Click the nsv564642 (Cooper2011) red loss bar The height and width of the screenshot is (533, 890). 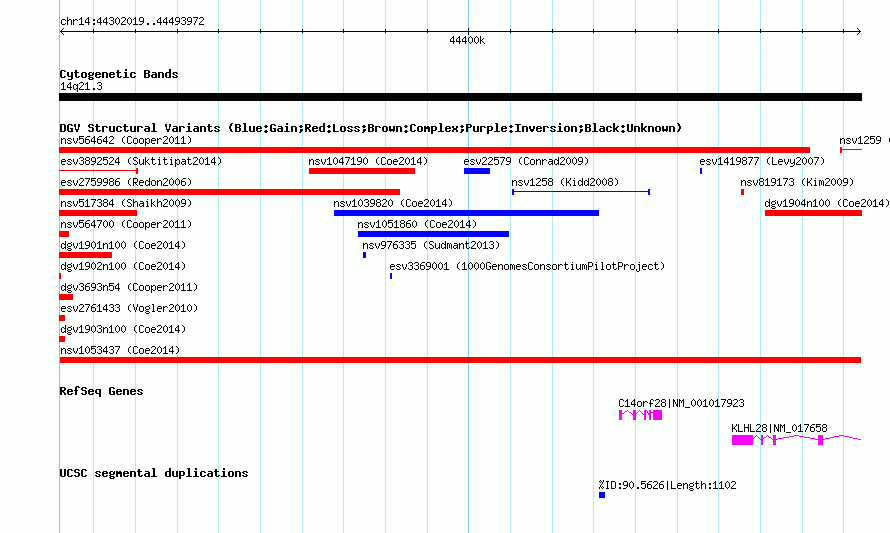[434, 150]
